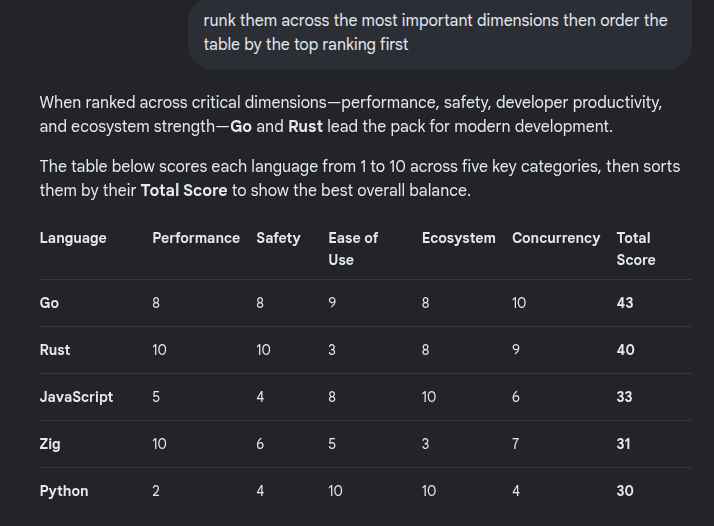714x526 pixels.
Task: Click the 'Python' row label
Action: 64,491
